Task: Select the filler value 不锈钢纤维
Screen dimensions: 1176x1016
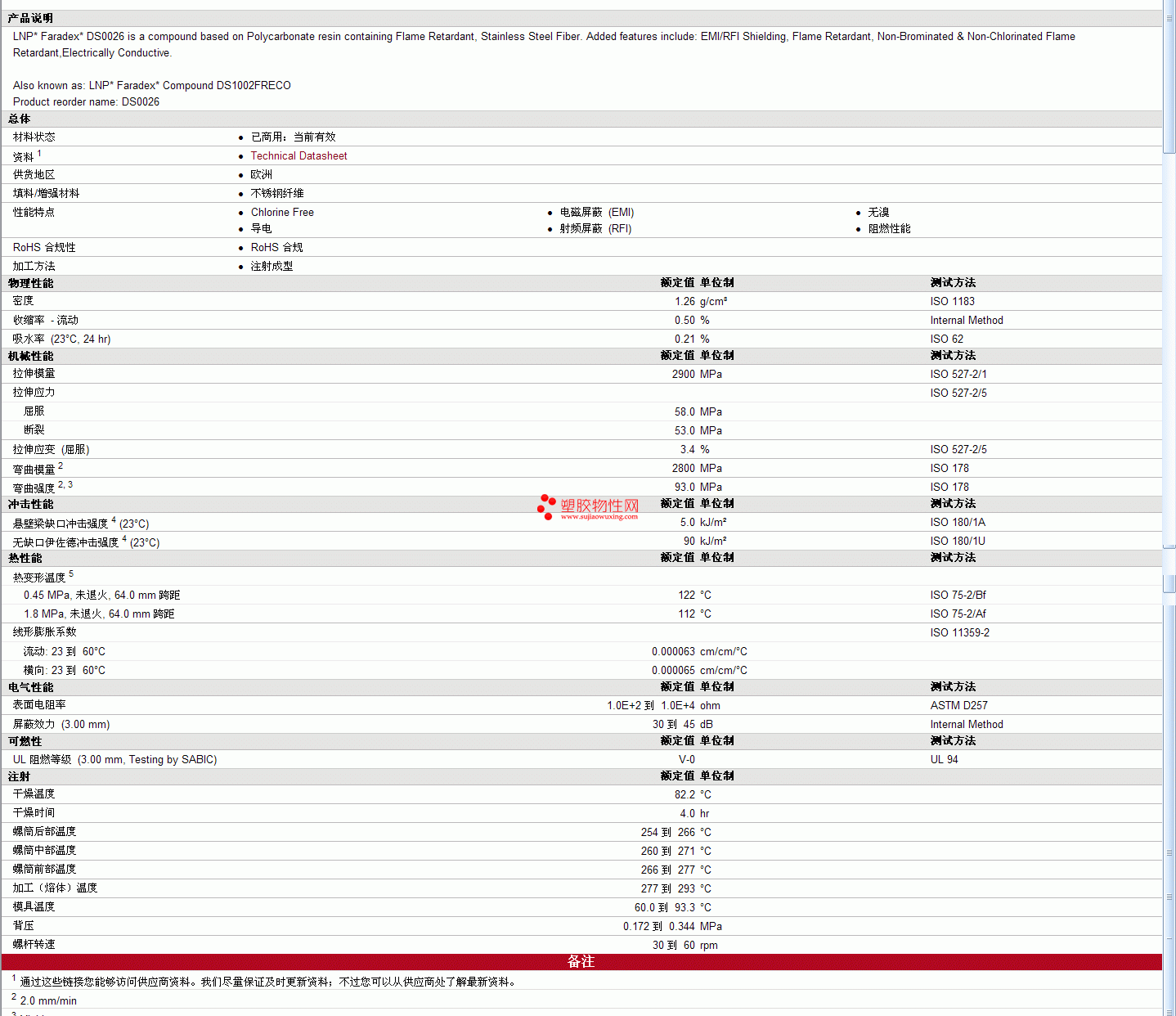Action: tap(277, 193)
